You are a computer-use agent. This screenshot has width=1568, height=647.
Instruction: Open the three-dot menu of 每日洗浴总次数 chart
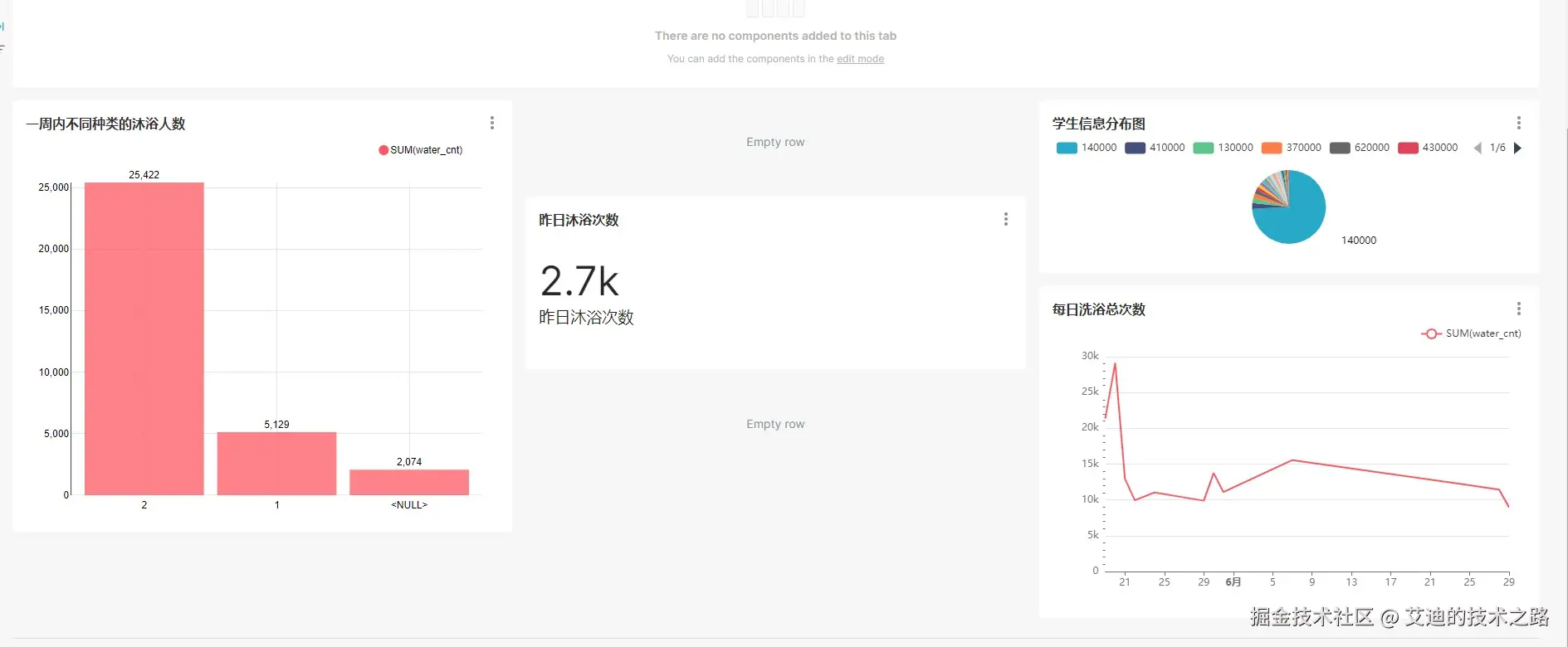pos(1519,309)
